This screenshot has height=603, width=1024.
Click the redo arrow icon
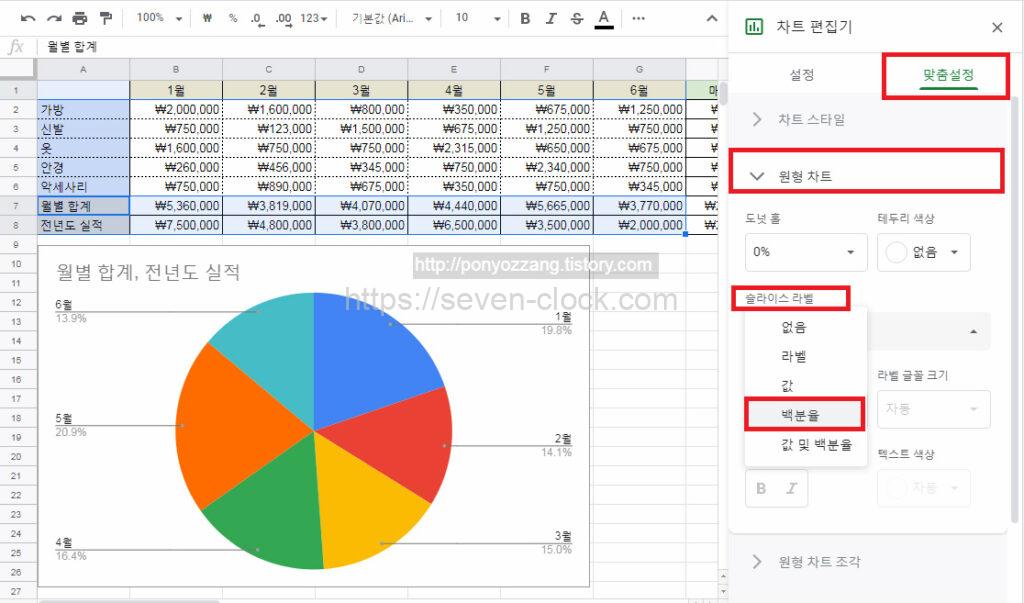[54, 18]
